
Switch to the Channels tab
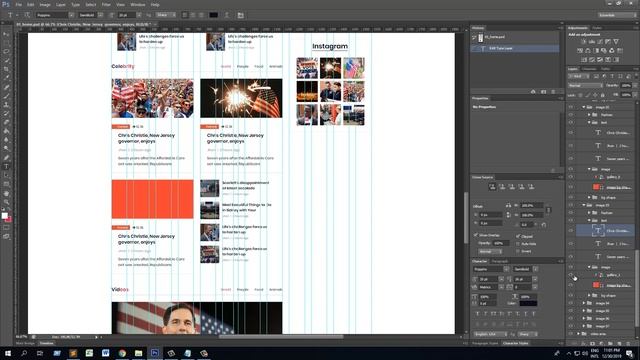[x=589, y=69]
